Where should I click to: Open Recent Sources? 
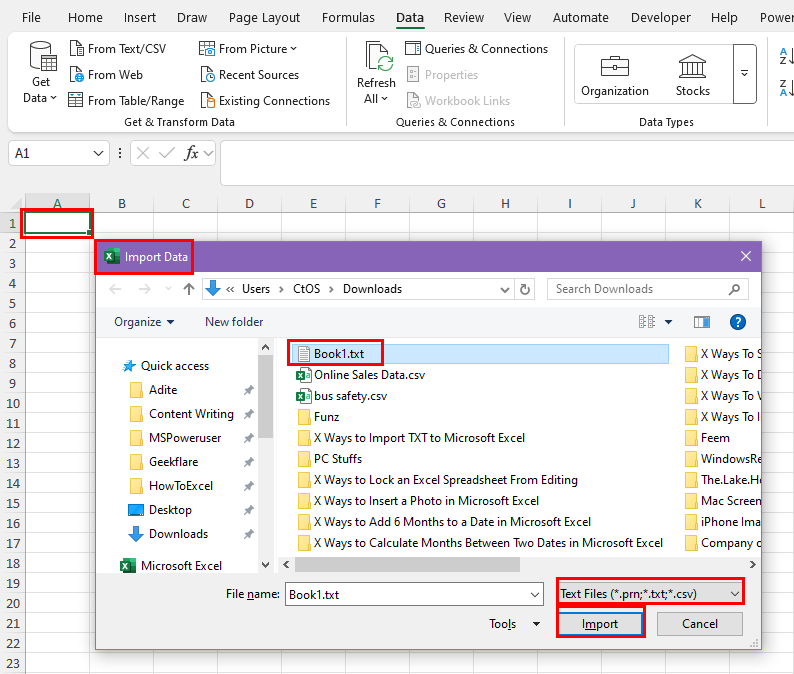[x=250, y=75]
